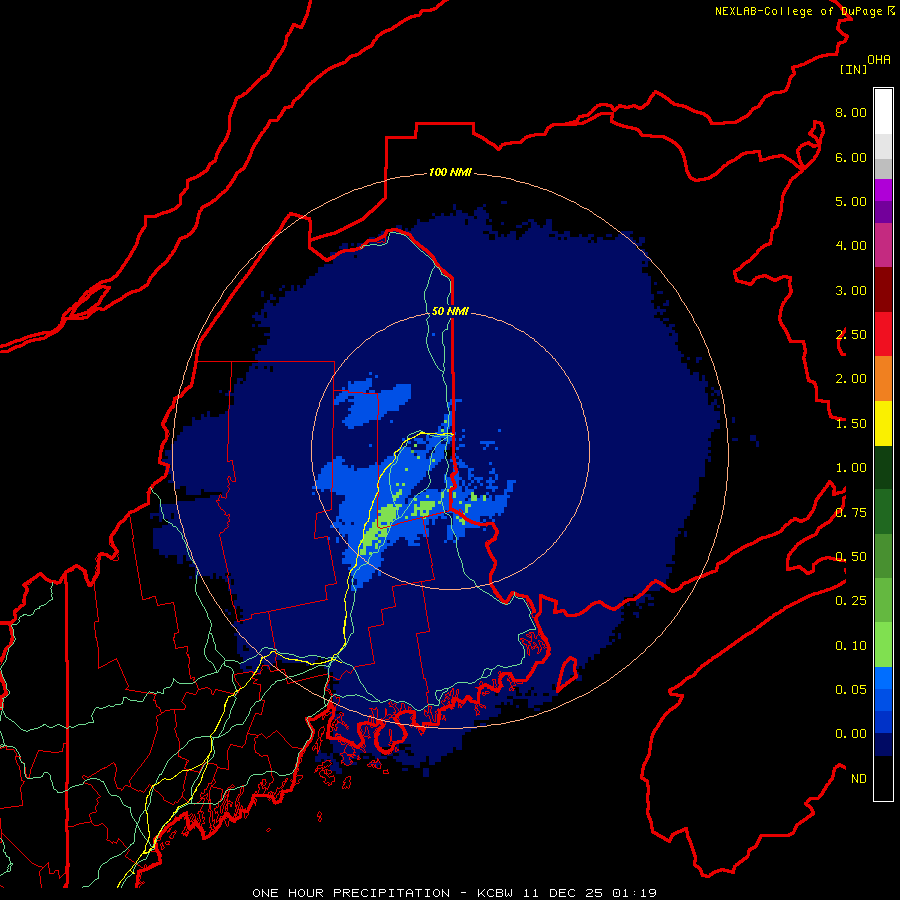
Task: Click the 1.00 legend label
Action: click(851, 468)
